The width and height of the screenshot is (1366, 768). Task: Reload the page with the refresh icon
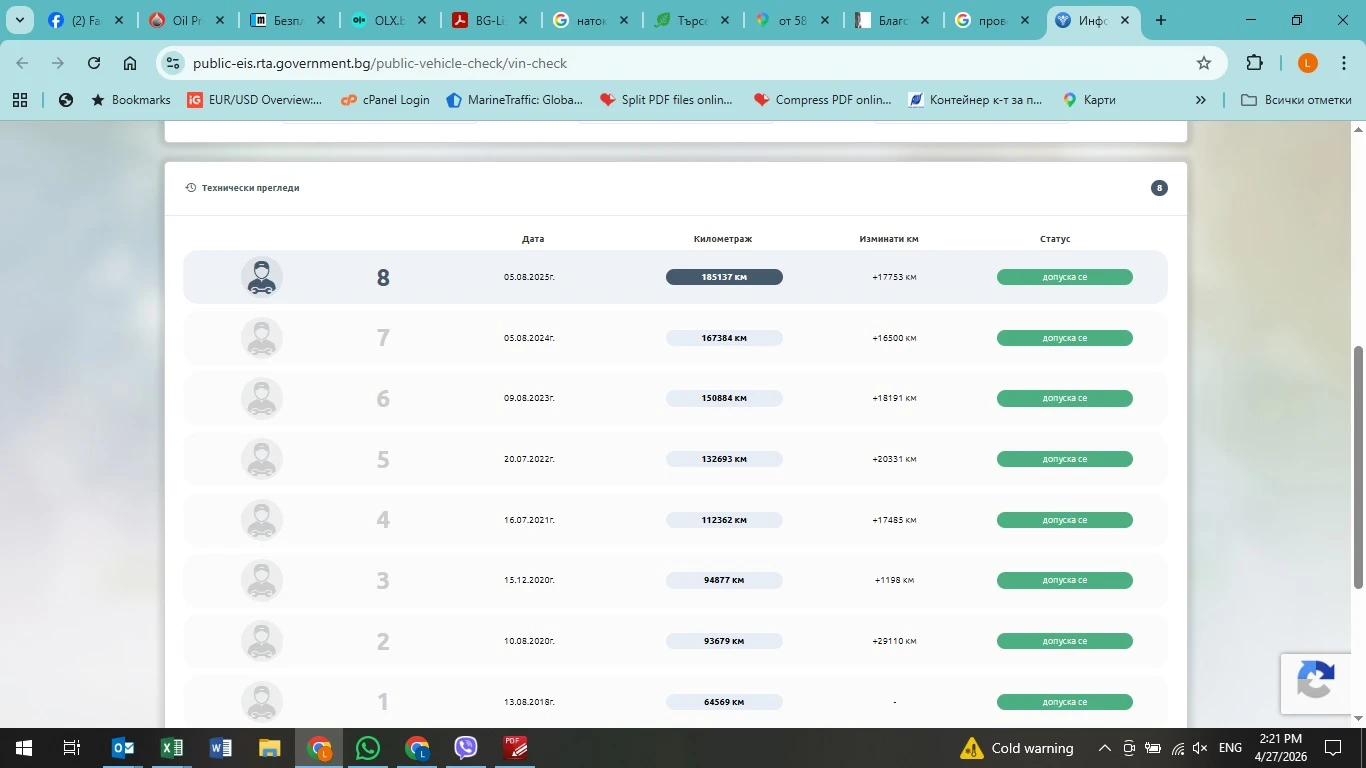(94, 63)
